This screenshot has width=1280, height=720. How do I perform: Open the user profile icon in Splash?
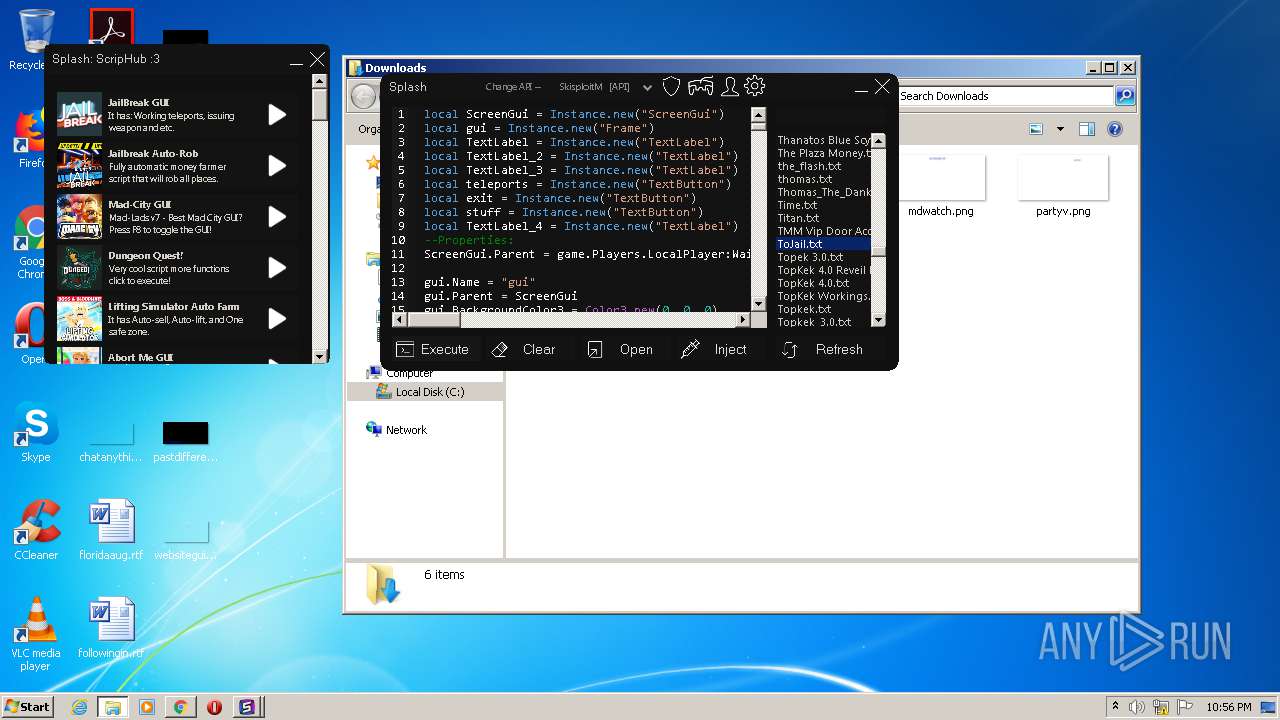730,87
